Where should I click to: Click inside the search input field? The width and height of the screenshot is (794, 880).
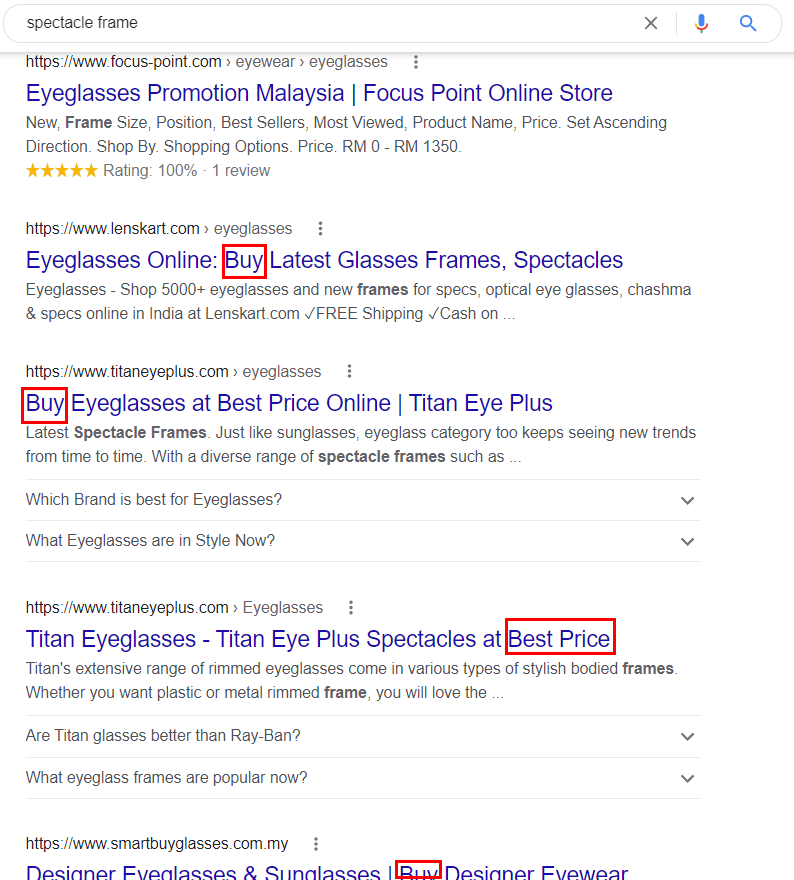coord(300,22)
